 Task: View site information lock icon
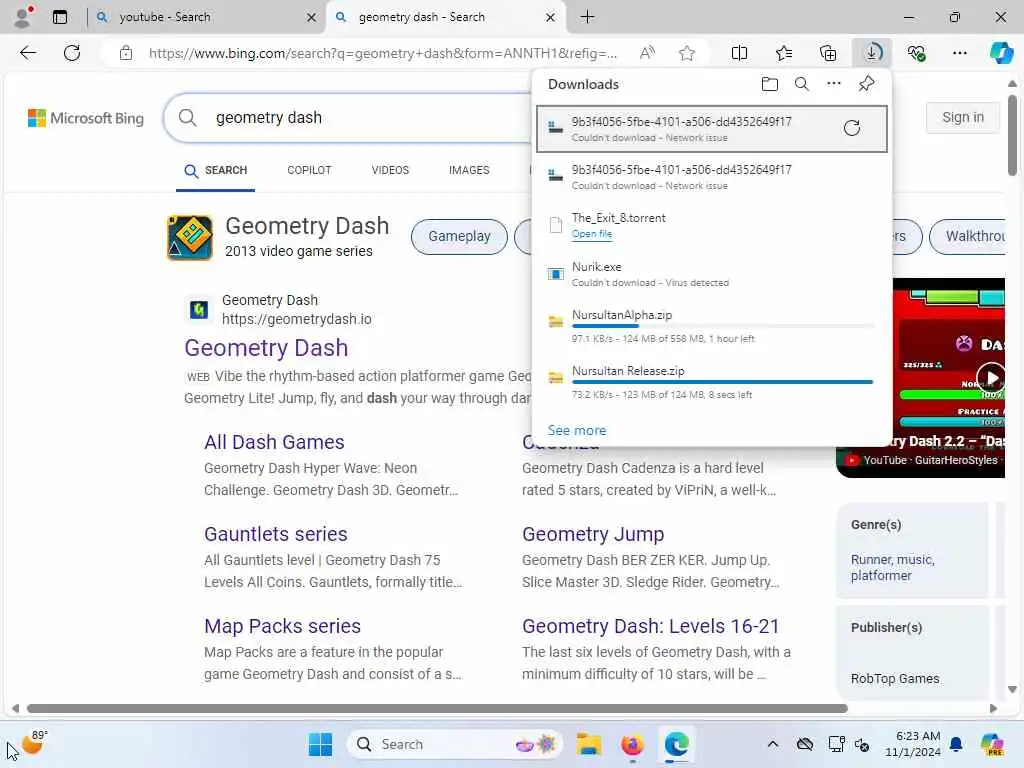point(126,53)
